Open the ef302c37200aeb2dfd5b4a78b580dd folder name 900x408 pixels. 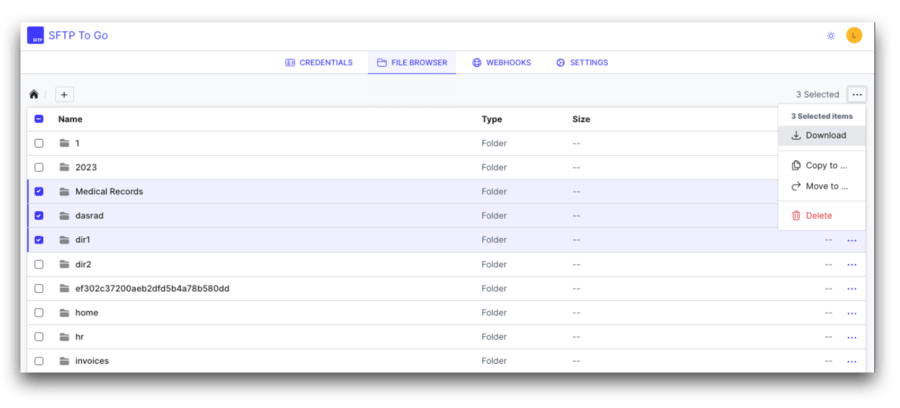(152, 289)
